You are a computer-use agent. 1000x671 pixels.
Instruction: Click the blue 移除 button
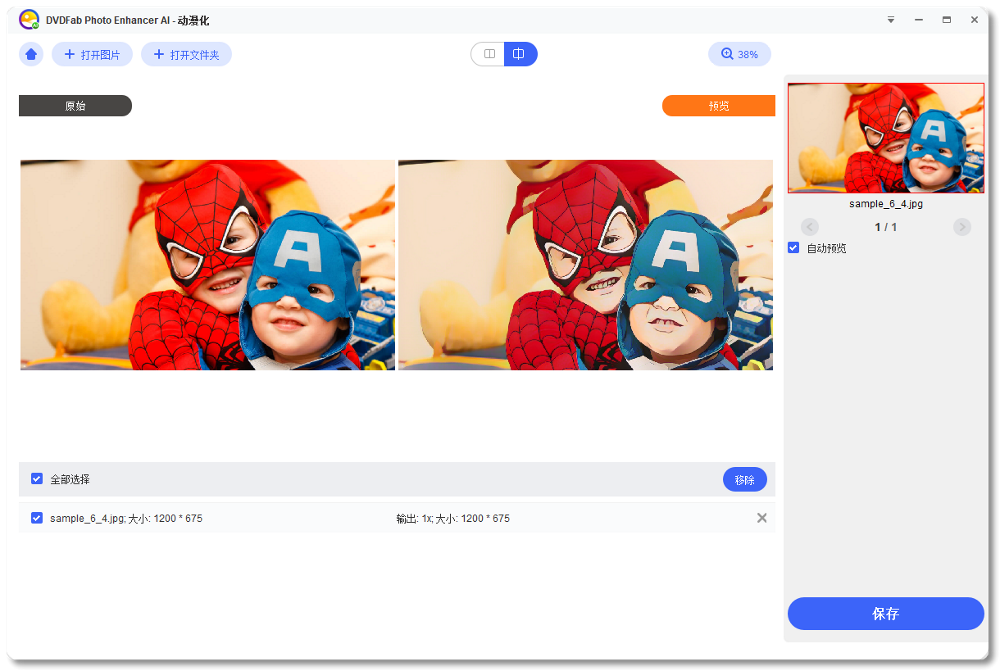pos(744,480)
